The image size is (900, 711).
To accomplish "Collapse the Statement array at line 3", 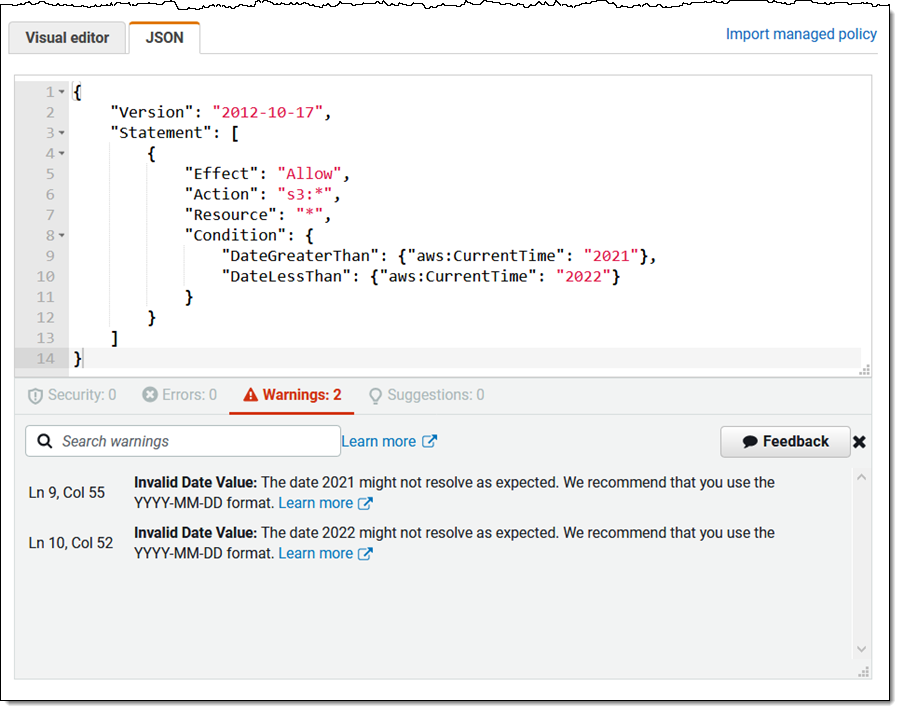I will (62, 133).
